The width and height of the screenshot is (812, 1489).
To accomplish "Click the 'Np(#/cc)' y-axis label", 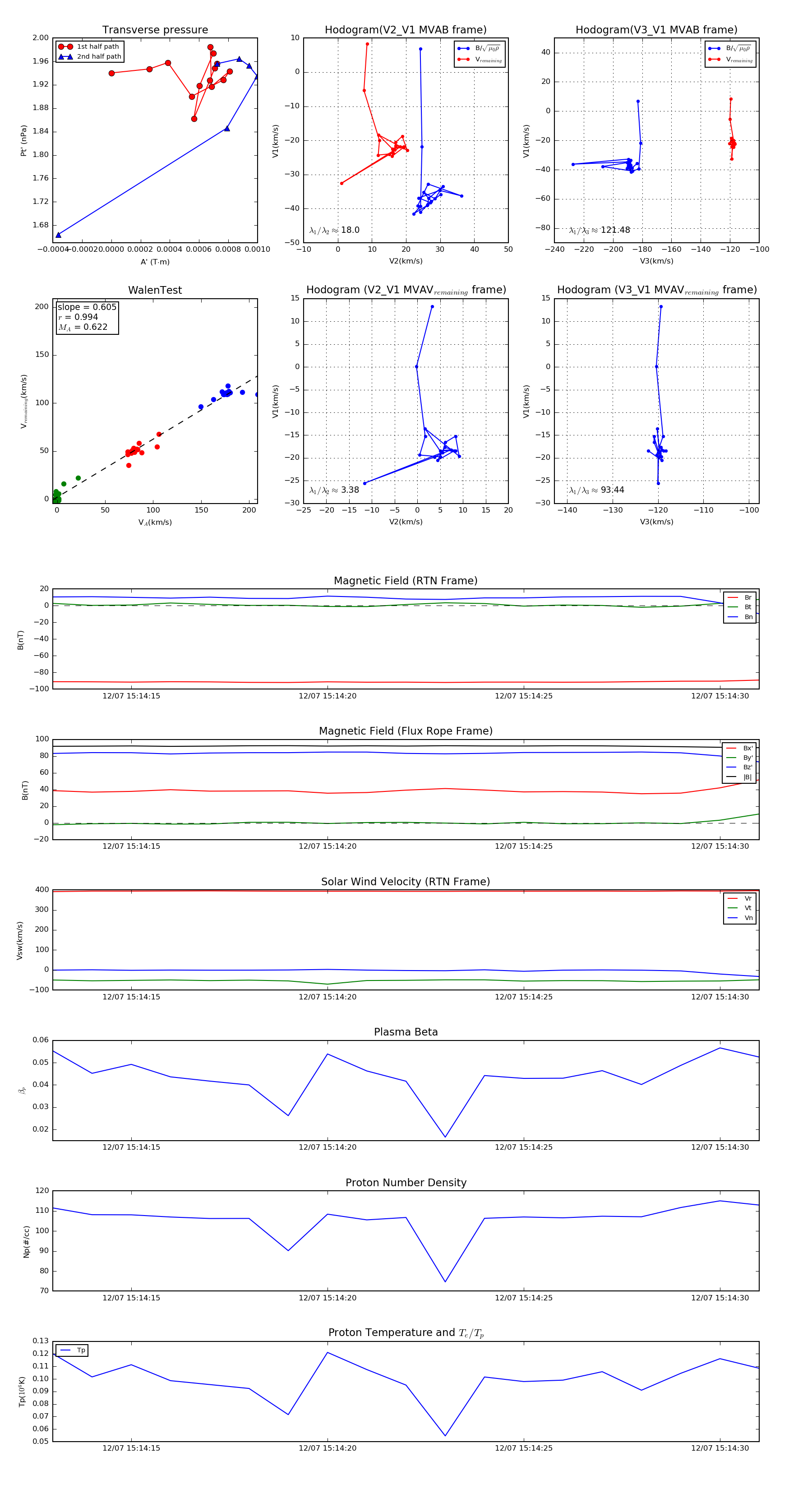I will pyautogui.click(x=26, y=1242).
